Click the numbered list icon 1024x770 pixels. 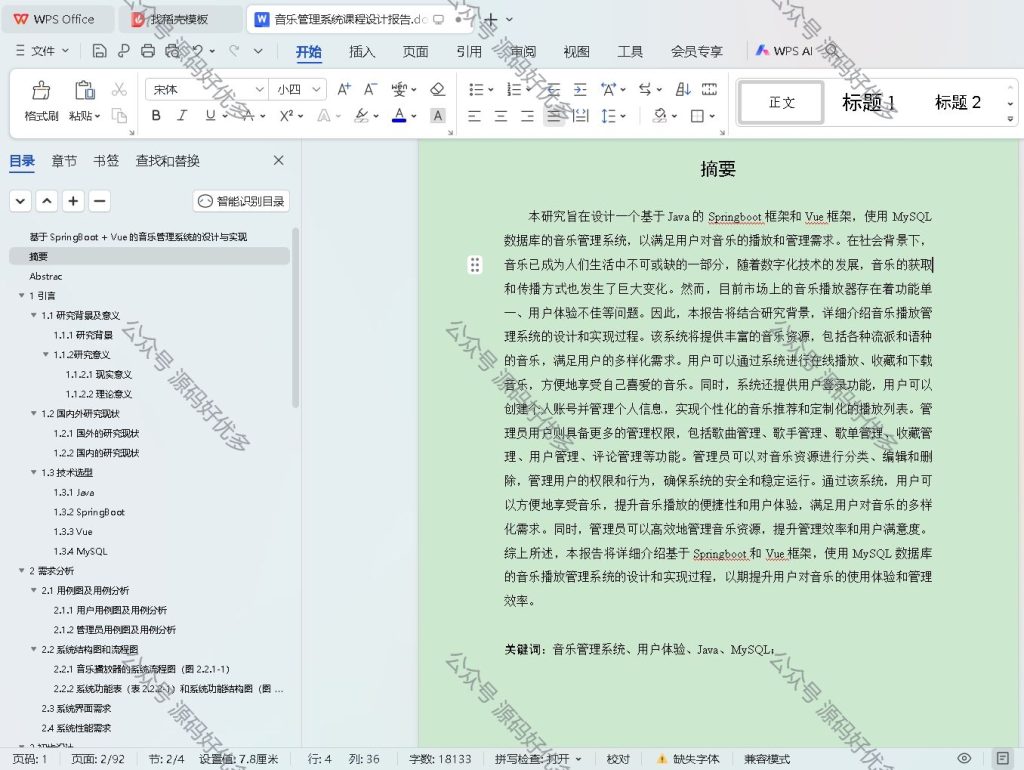[x=515, y=89]
